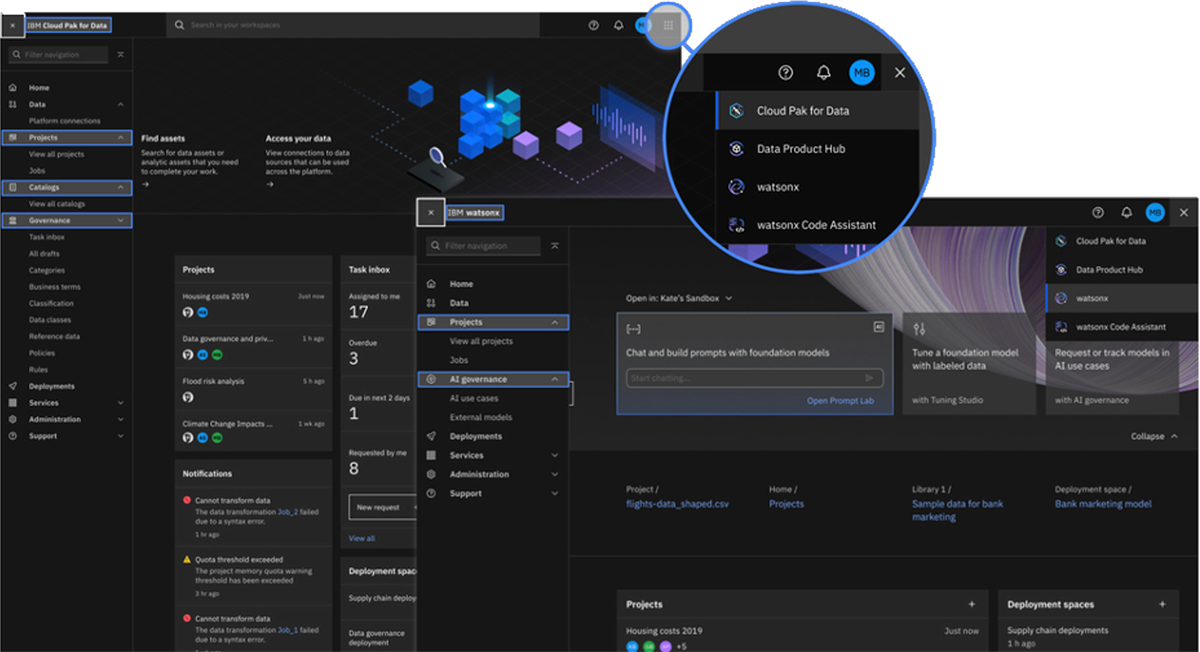Add a new deployment space with the plus icon
Viewport: 1200px width, 652px height.
click(1162, 604)
